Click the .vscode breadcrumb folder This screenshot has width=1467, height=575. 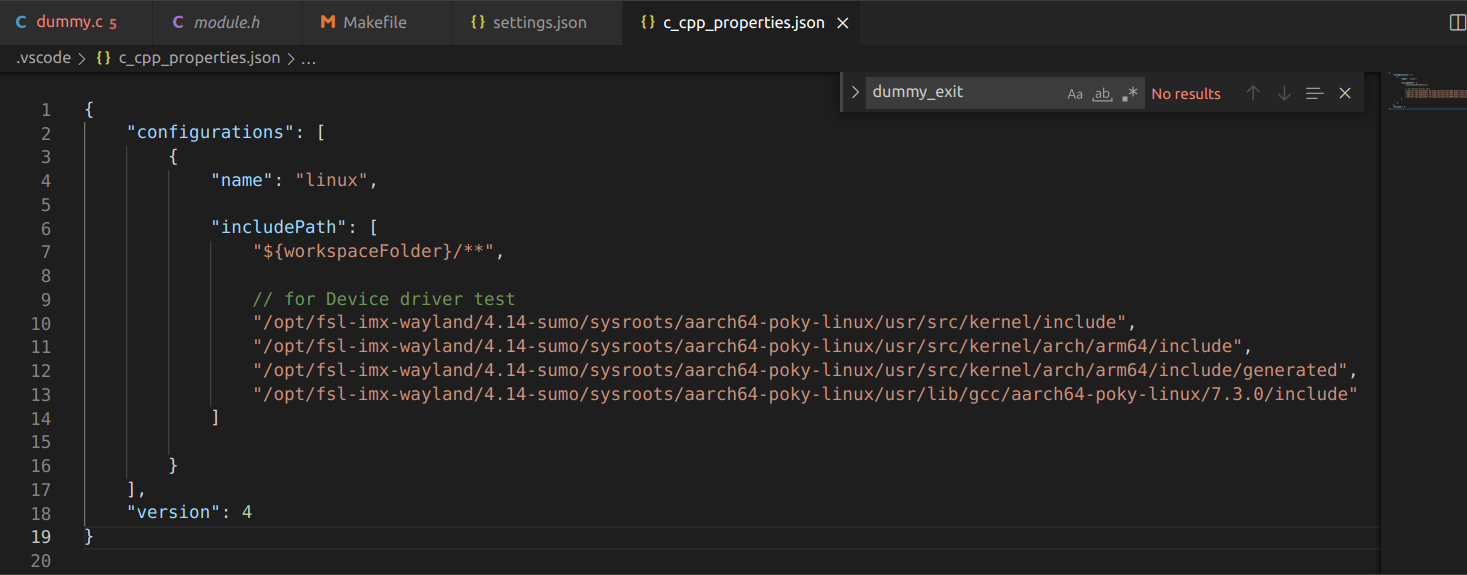(x=43, y=58)
